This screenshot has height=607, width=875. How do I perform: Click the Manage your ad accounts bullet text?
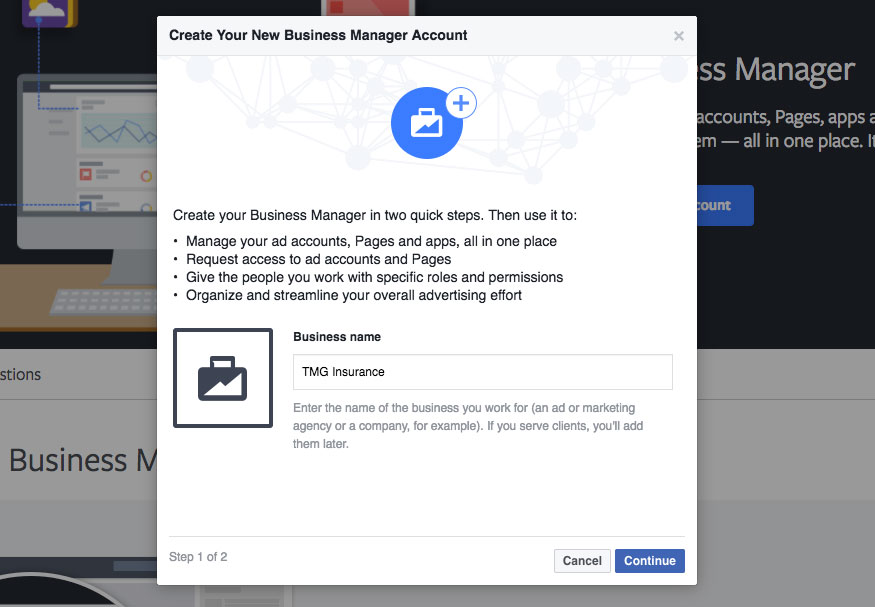click(372, 241)
